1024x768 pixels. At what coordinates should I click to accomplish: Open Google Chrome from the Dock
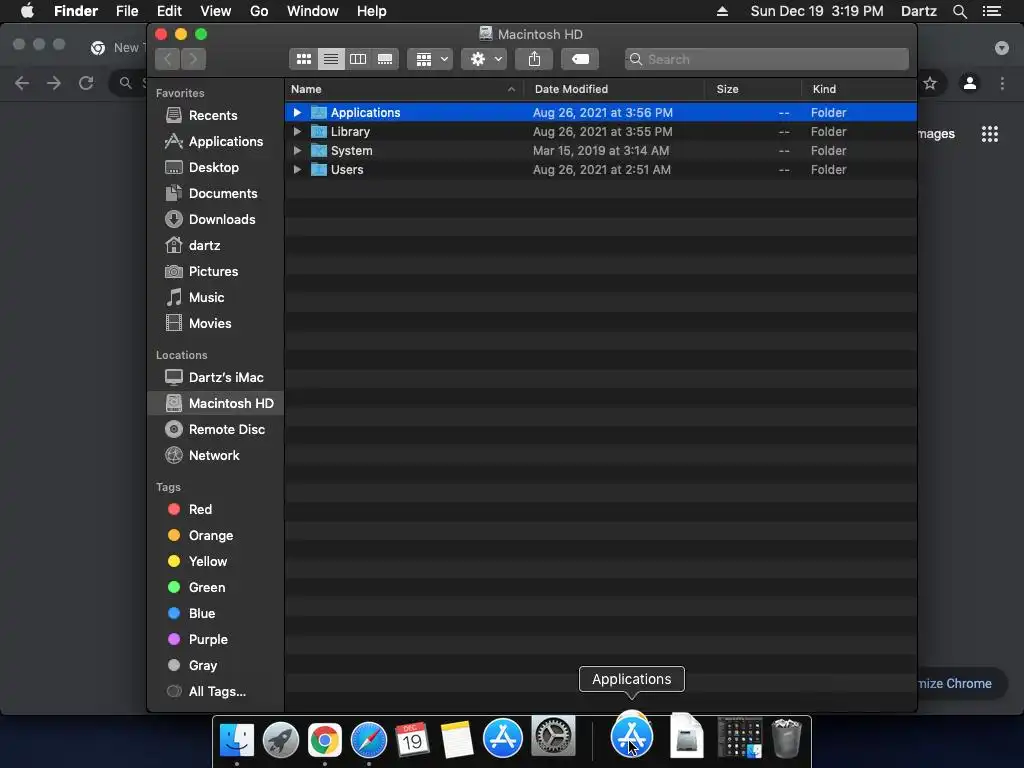coord(325,739)
